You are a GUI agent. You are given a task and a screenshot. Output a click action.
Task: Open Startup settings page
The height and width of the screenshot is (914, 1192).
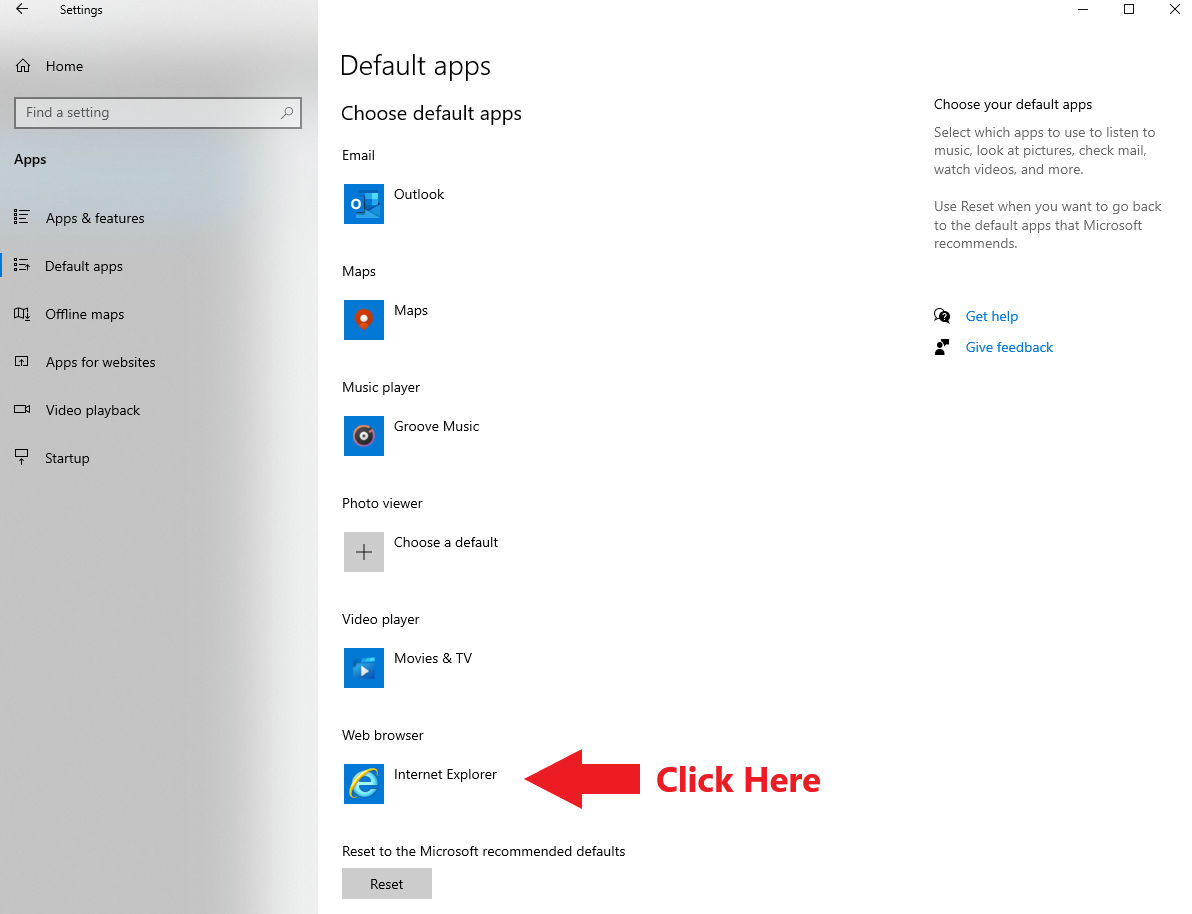tap(67, 458)
